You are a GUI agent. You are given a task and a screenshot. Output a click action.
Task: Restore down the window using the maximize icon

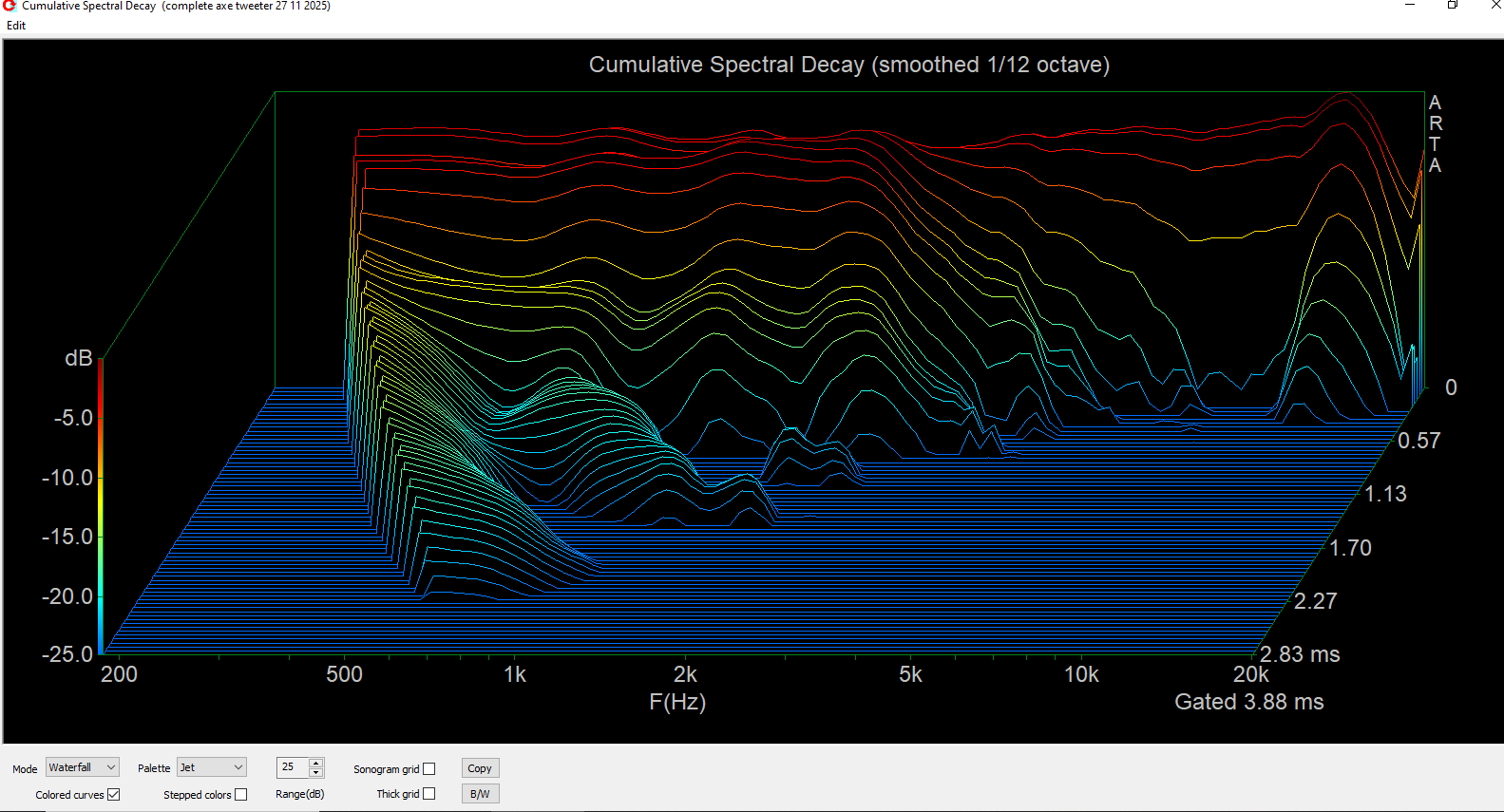click(1453, 6)
